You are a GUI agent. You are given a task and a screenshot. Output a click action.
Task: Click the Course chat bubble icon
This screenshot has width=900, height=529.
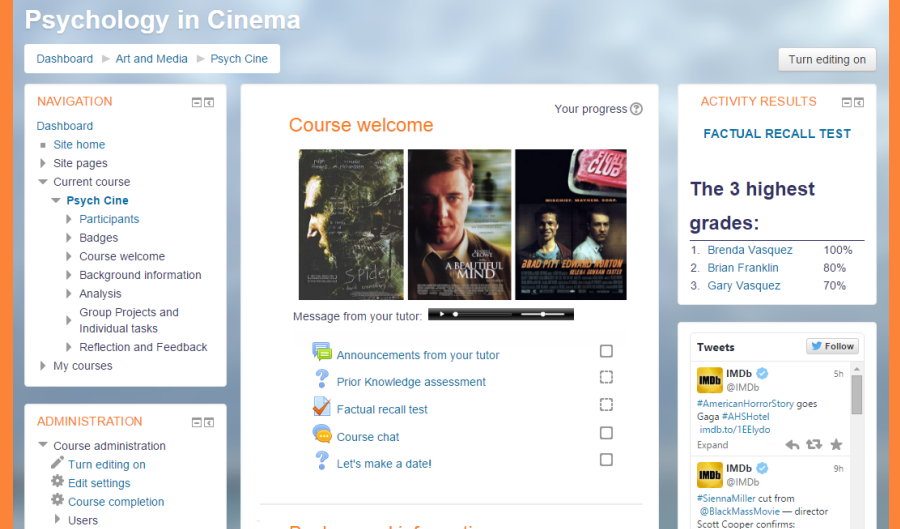click(321, 434)
